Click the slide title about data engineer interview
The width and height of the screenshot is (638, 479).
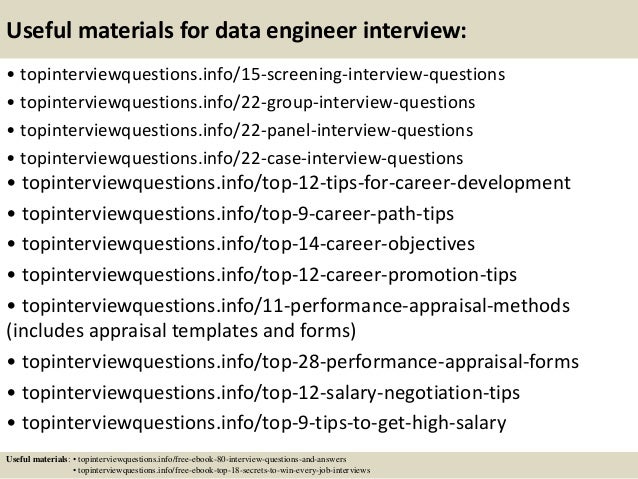236,32
